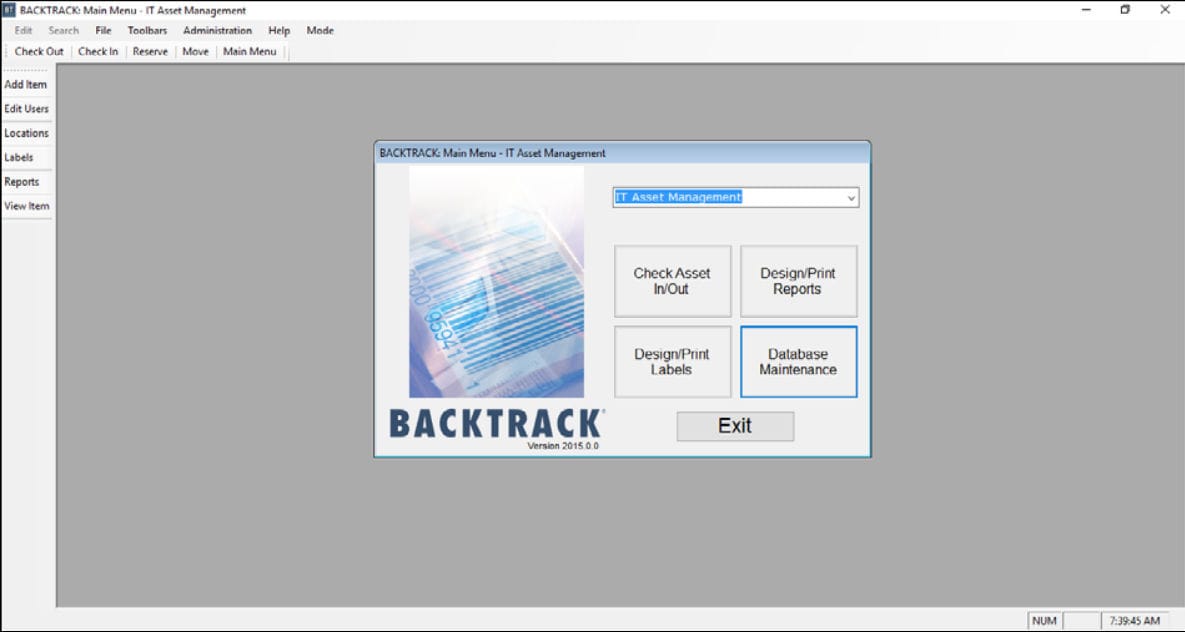
Task: Open the File menu
Action: (102, 30)
